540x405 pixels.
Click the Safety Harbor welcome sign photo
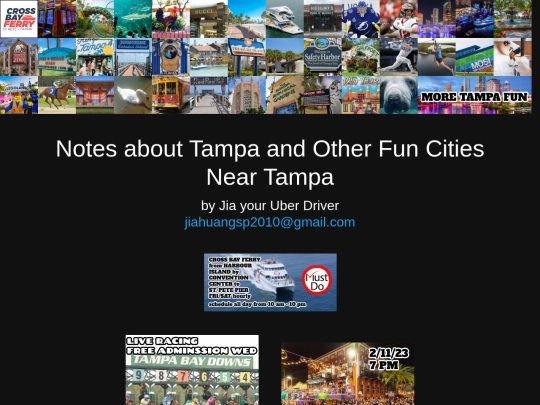323,57
